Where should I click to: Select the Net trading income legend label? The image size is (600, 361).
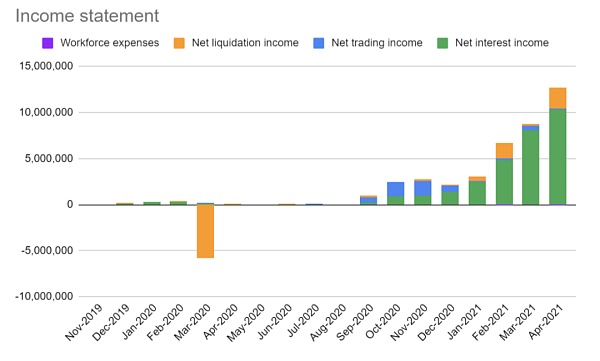coord(377,42)
